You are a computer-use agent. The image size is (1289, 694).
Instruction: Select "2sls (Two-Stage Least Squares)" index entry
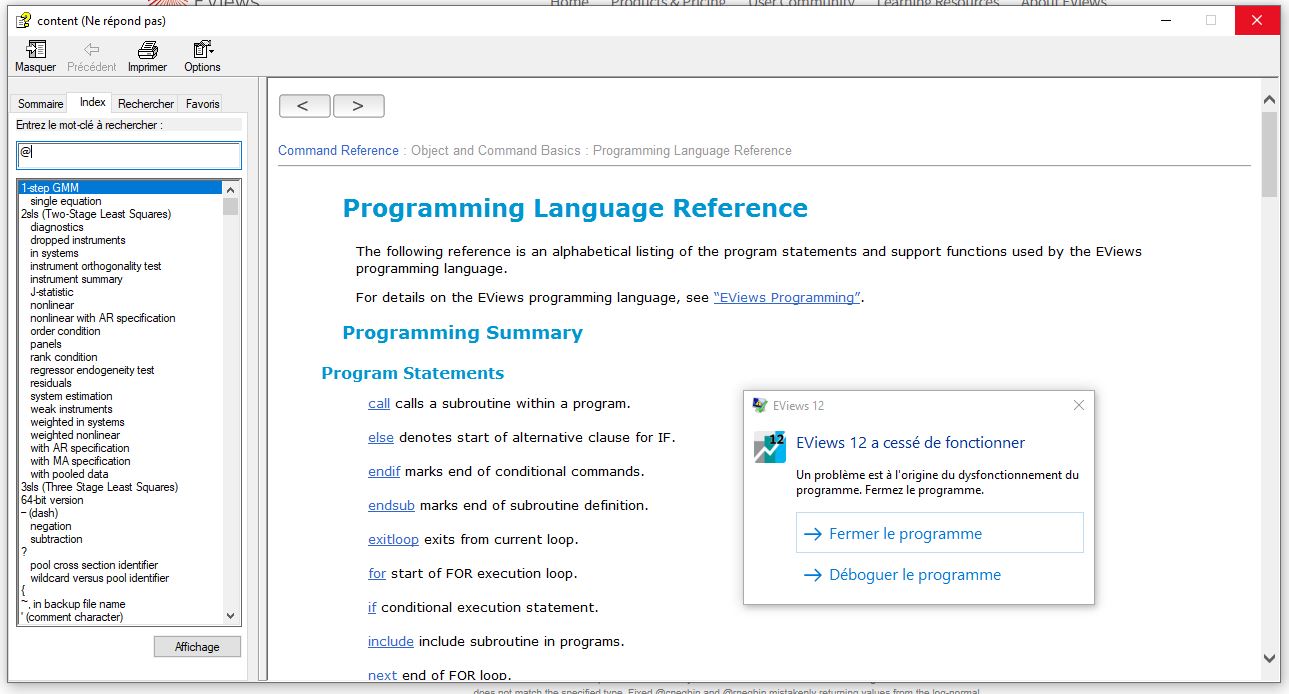point(95,214)
